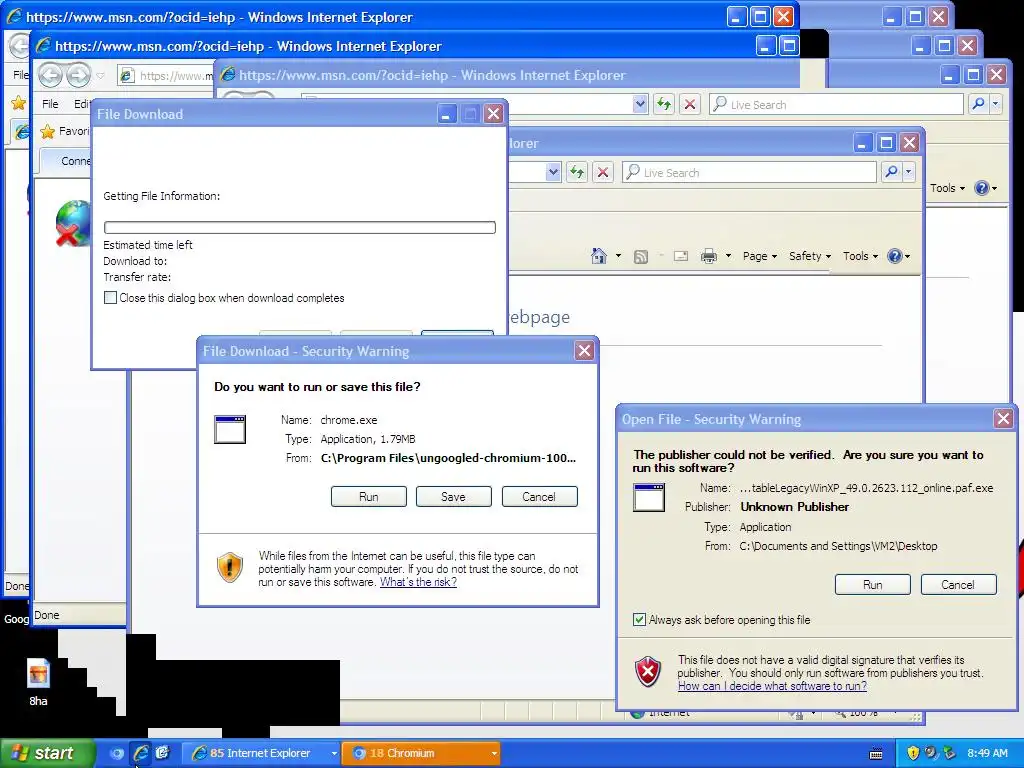Image resolution: width=1024 pixels, height=768 pixels.
Task: Close the File Download - Security Warning dialog
Action: 584,351
